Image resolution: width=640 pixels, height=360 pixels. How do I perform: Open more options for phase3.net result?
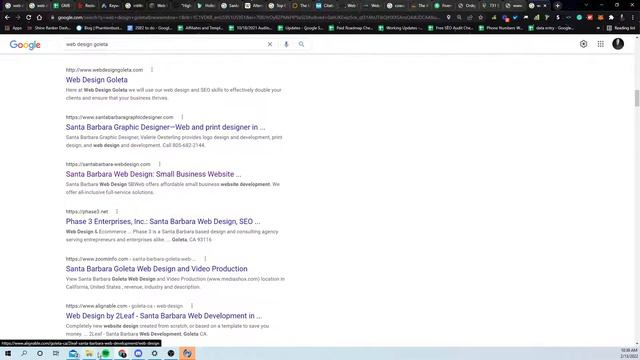pos(117,211)
